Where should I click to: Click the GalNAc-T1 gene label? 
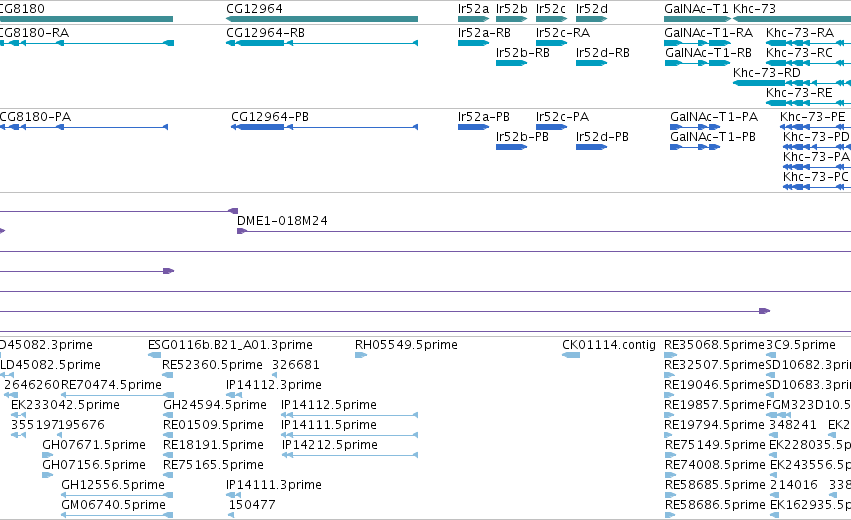696,9
